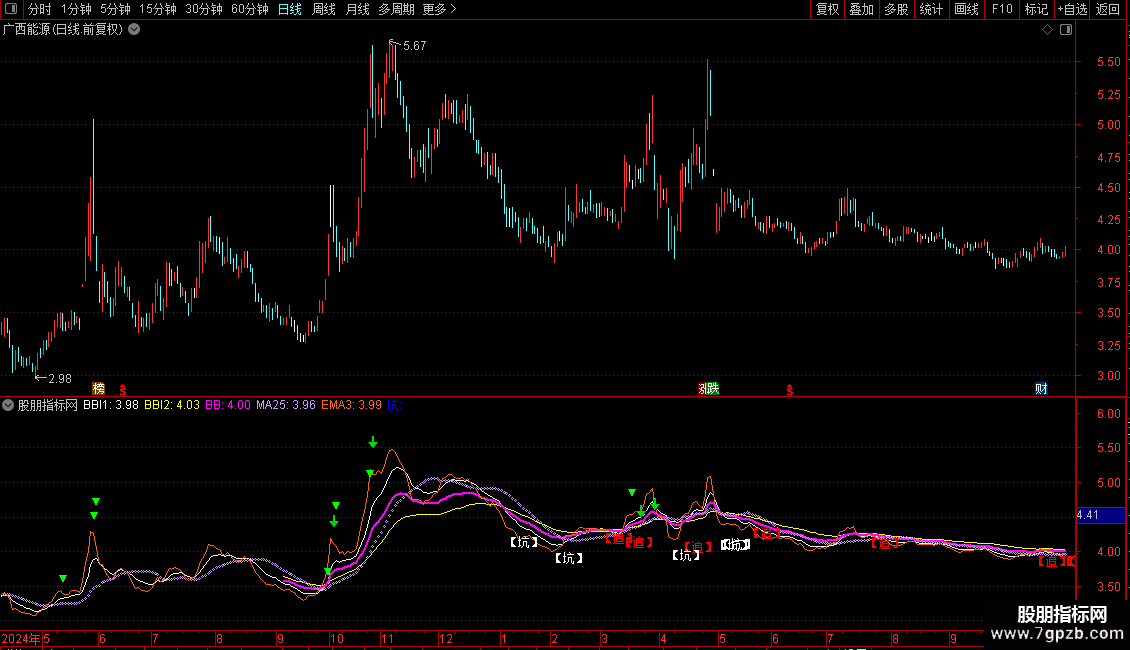Click the 广西能源(日线.前复权) chart title

[63, 30]
